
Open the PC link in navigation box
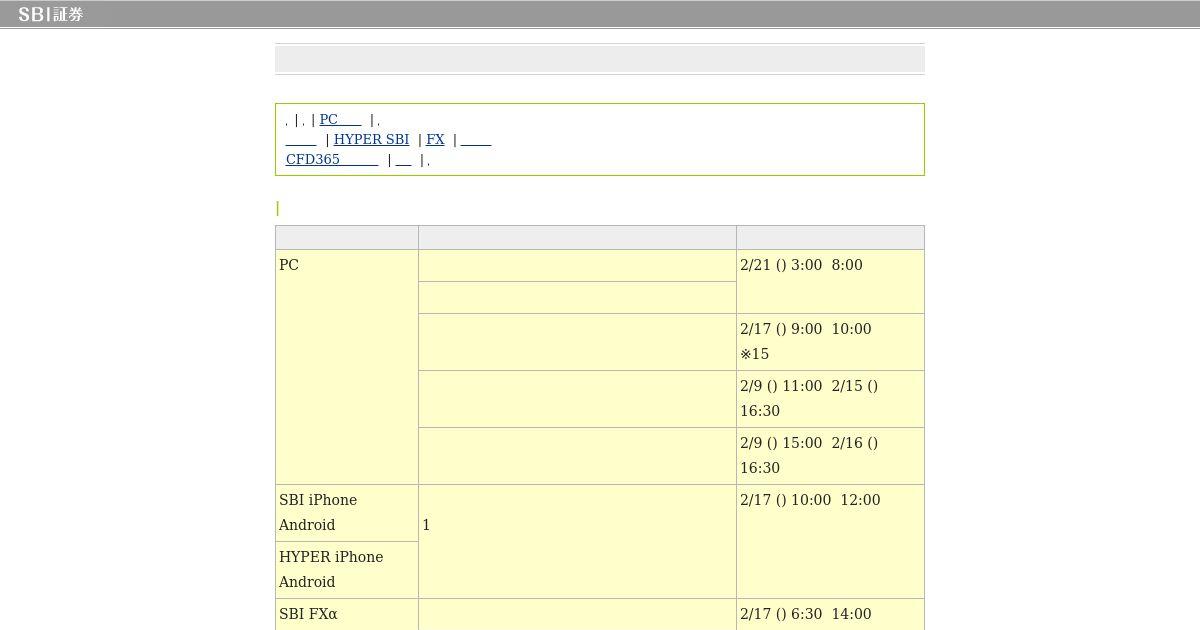pos(340,119)
